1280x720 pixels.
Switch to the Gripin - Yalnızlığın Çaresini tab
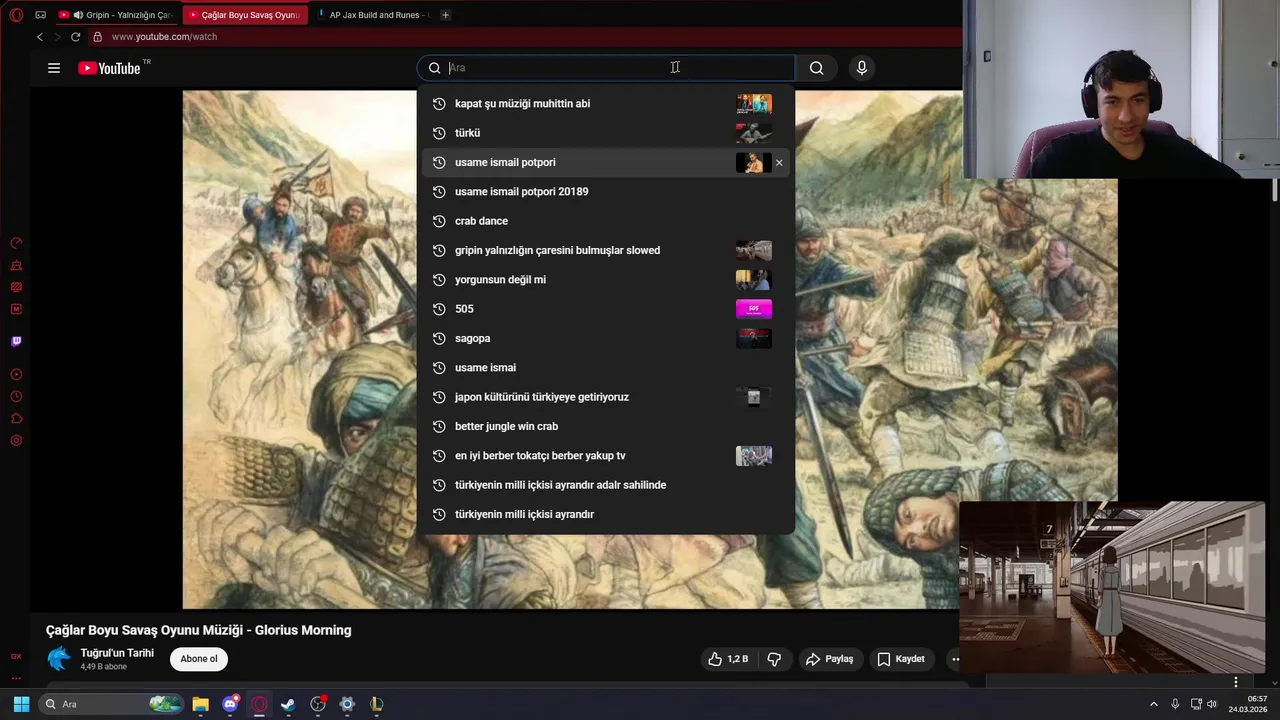coord(117,15)
